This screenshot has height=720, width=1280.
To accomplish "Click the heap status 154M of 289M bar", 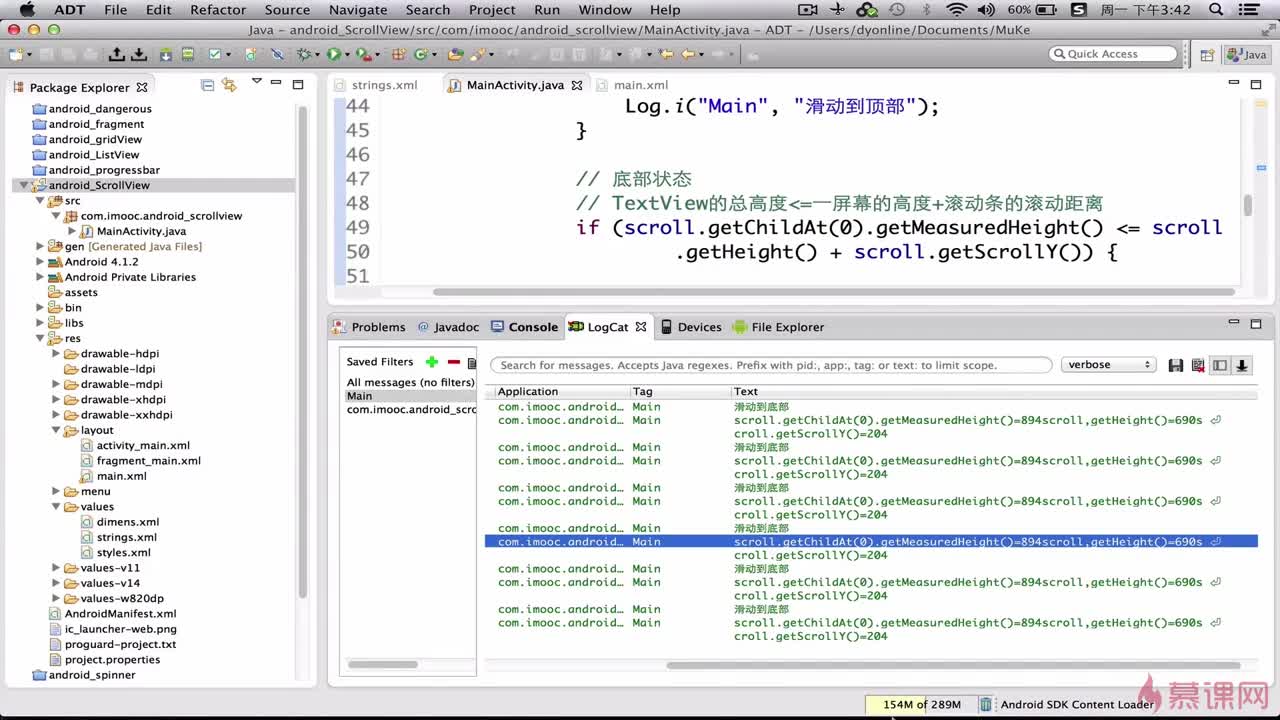I will tap(920, 704).
